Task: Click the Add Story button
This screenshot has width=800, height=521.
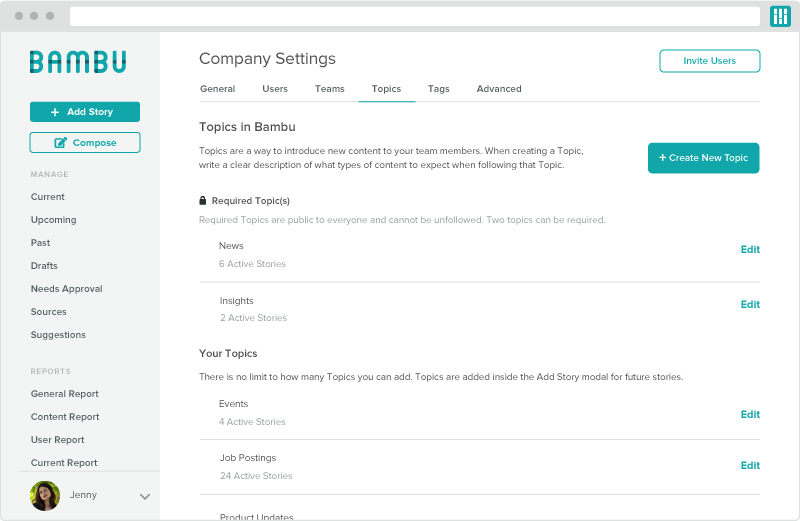Action: coord(85,112)
